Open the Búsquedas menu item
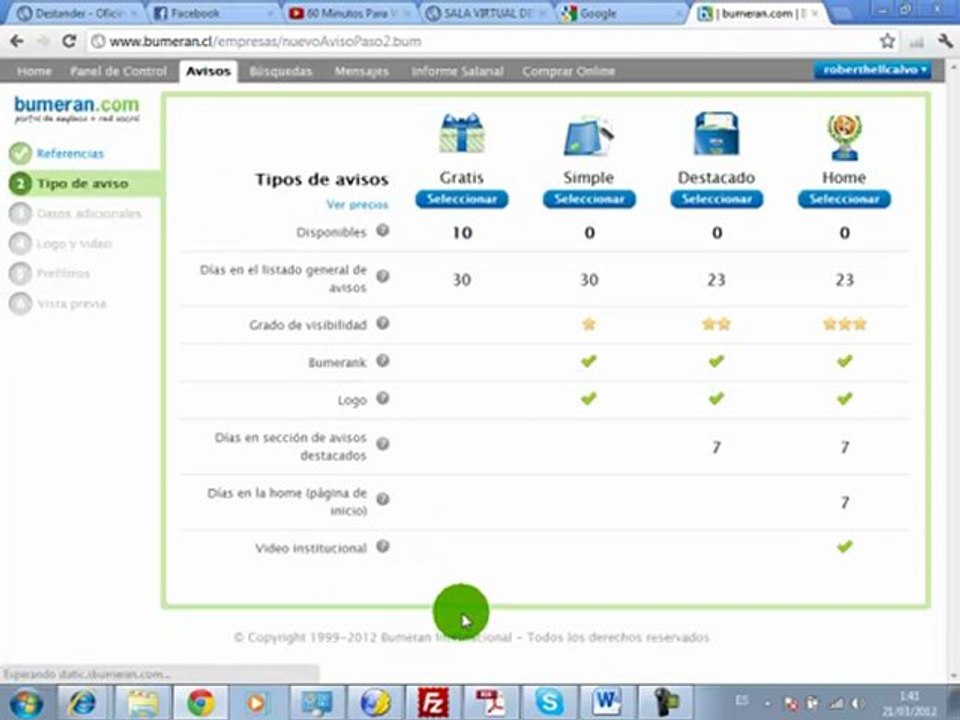960x720 pixels. pyautogui.click(x=280, y=71)
